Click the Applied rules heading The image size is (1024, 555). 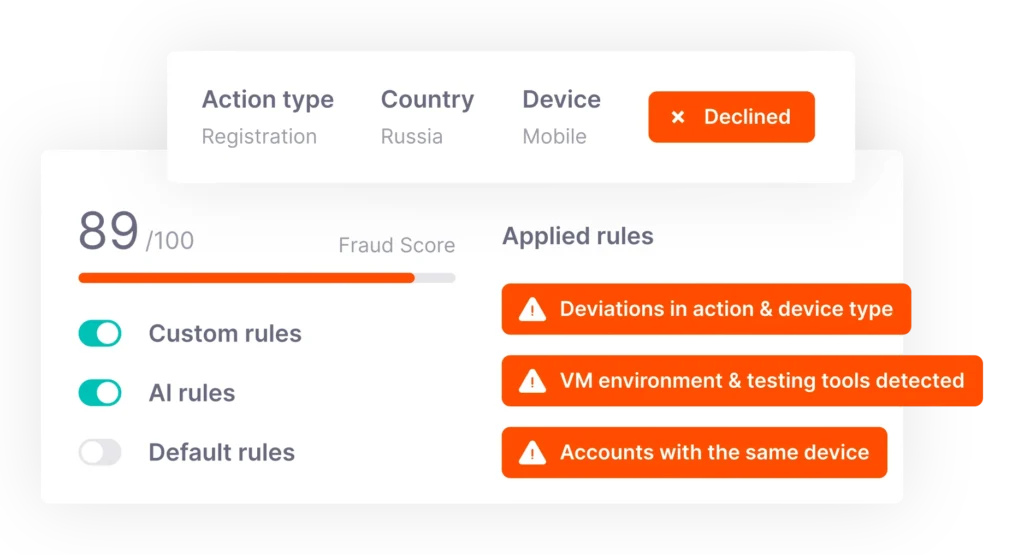(x=577, y=237)
